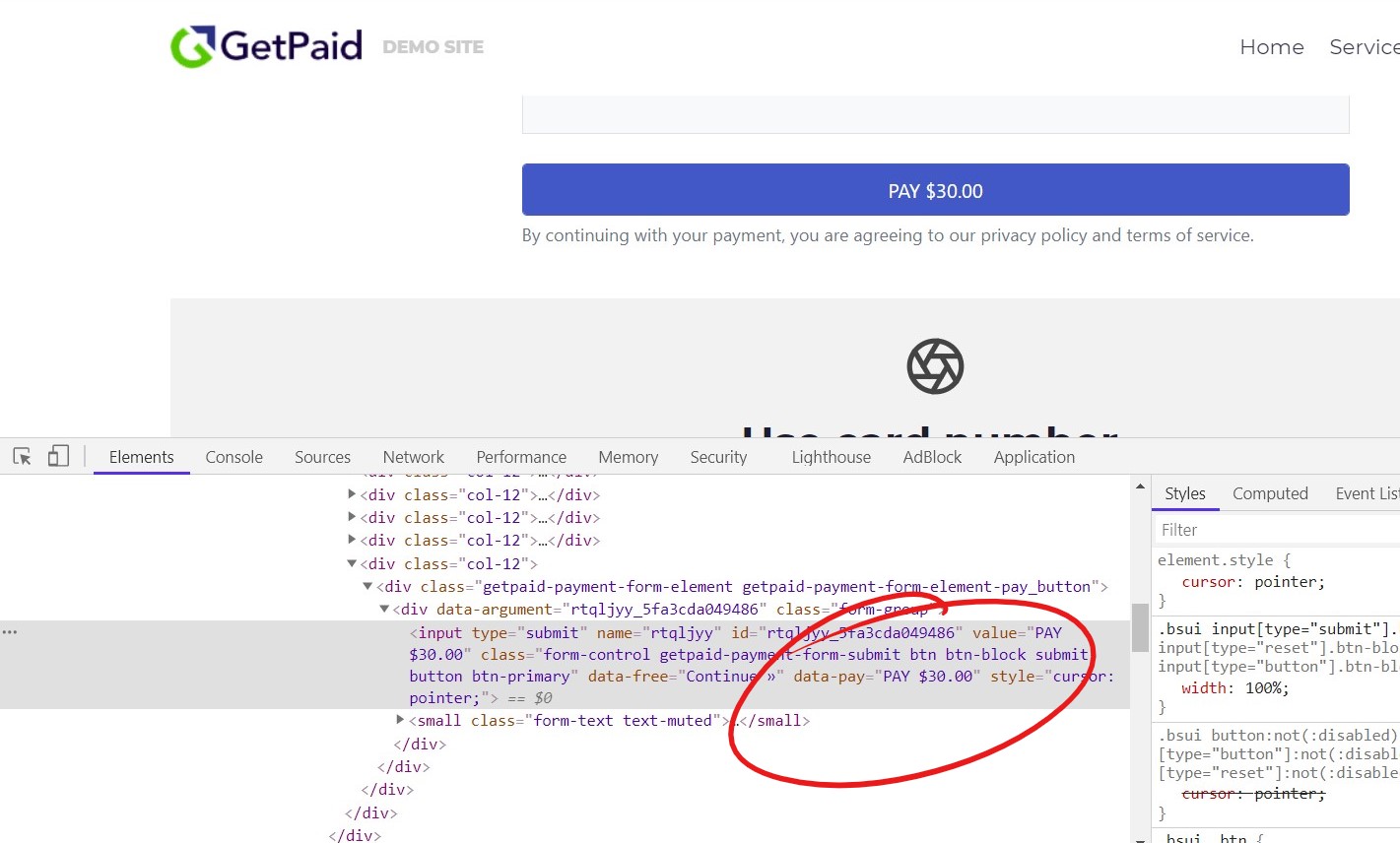
Task: Open the ellipsis menu beside the selected node
Action: (x=10, y=631)
